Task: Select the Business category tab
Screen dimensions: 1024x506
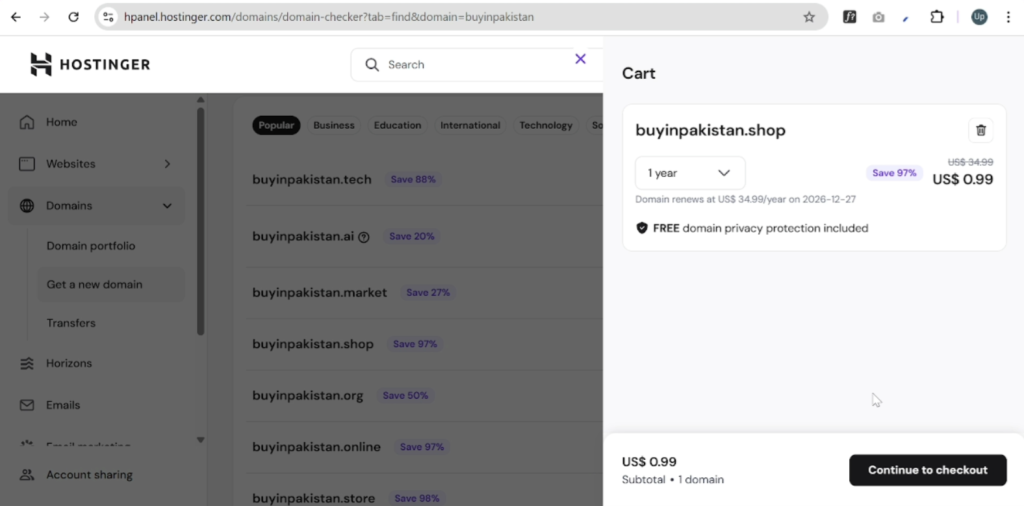Action: [x=333, y=126]
